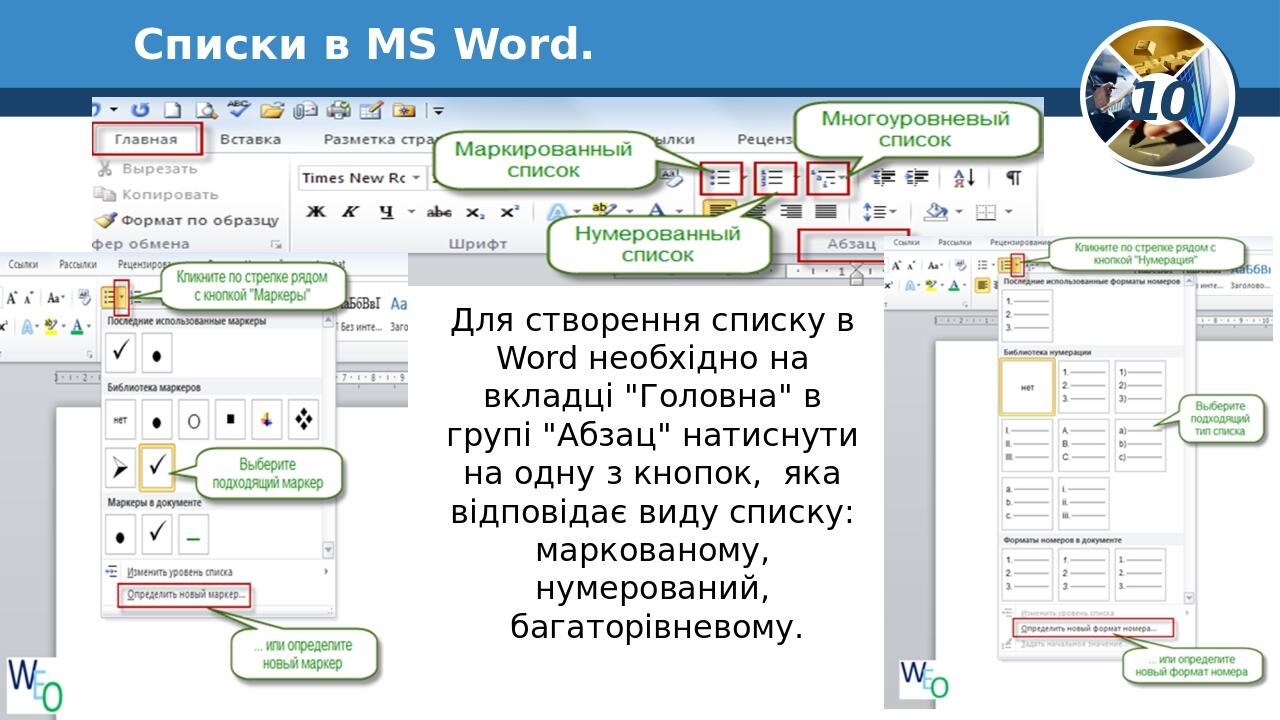This screenshot has width=1280, height=720.
Task: Click the multilevel list button in main ribbon
Action: (826, 178)
